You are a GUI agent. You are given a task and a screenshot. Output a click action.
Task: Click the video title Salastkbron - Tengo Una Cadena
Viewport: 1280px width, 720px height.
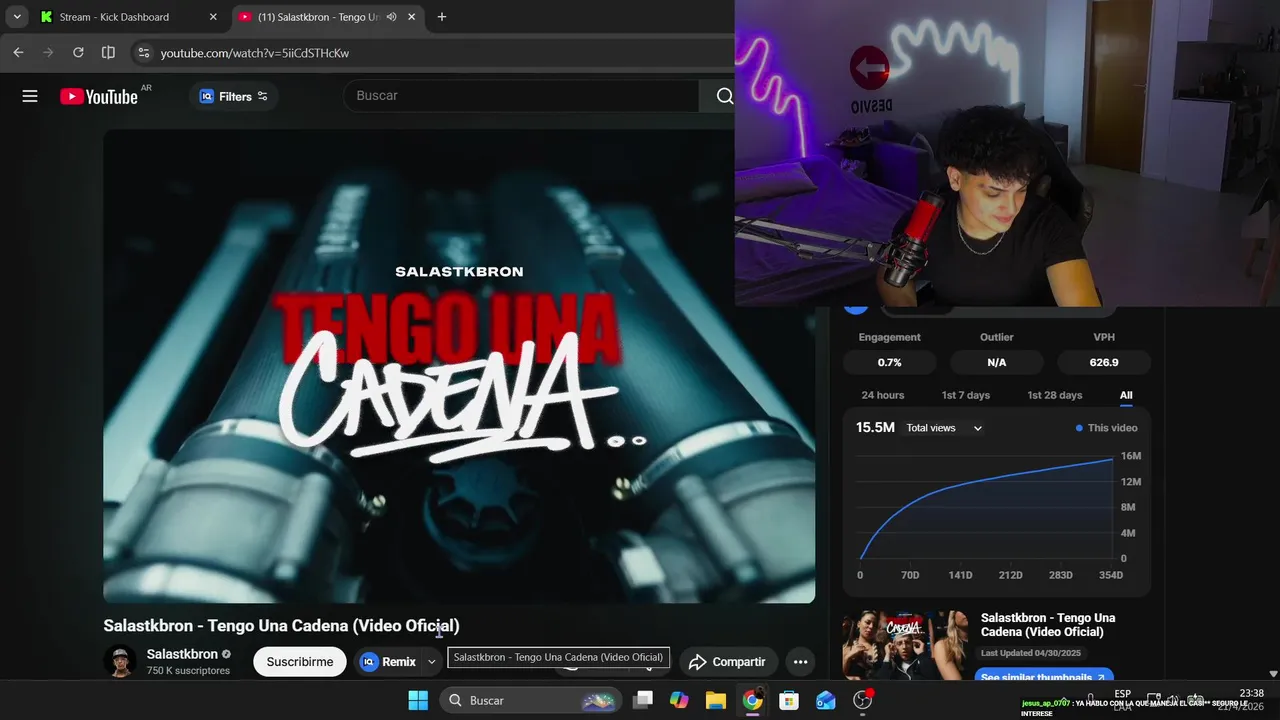281,626
